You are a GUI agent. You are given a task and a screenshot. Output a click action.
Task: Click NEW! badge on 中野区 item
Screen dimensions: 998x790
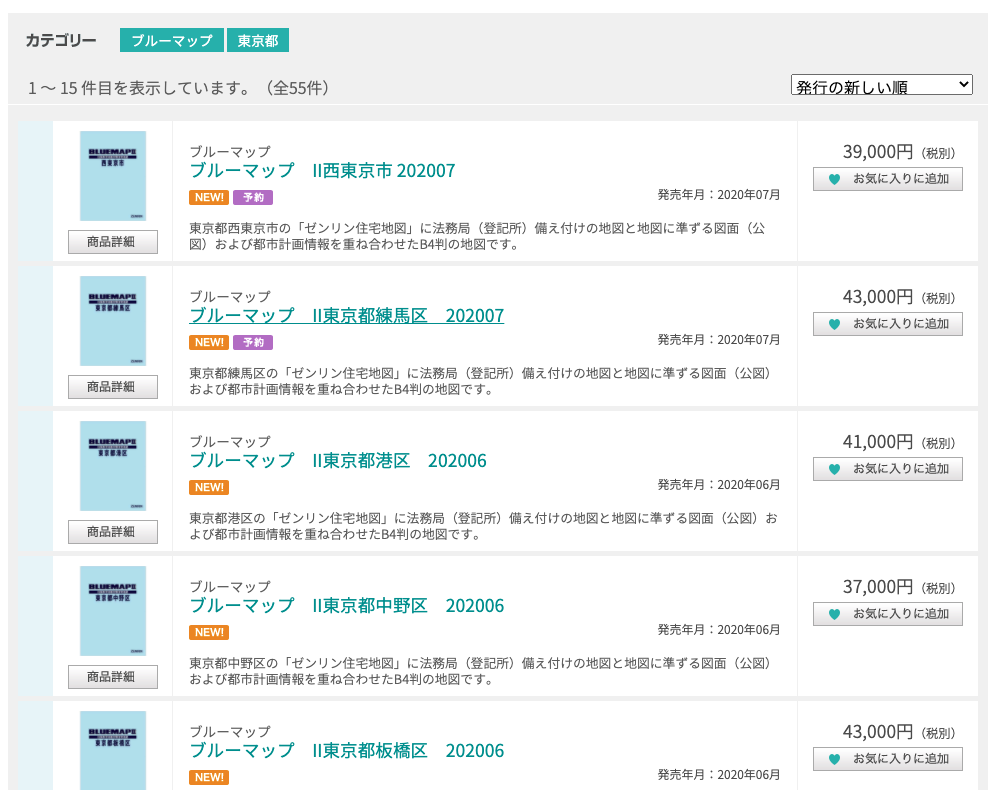209,633
